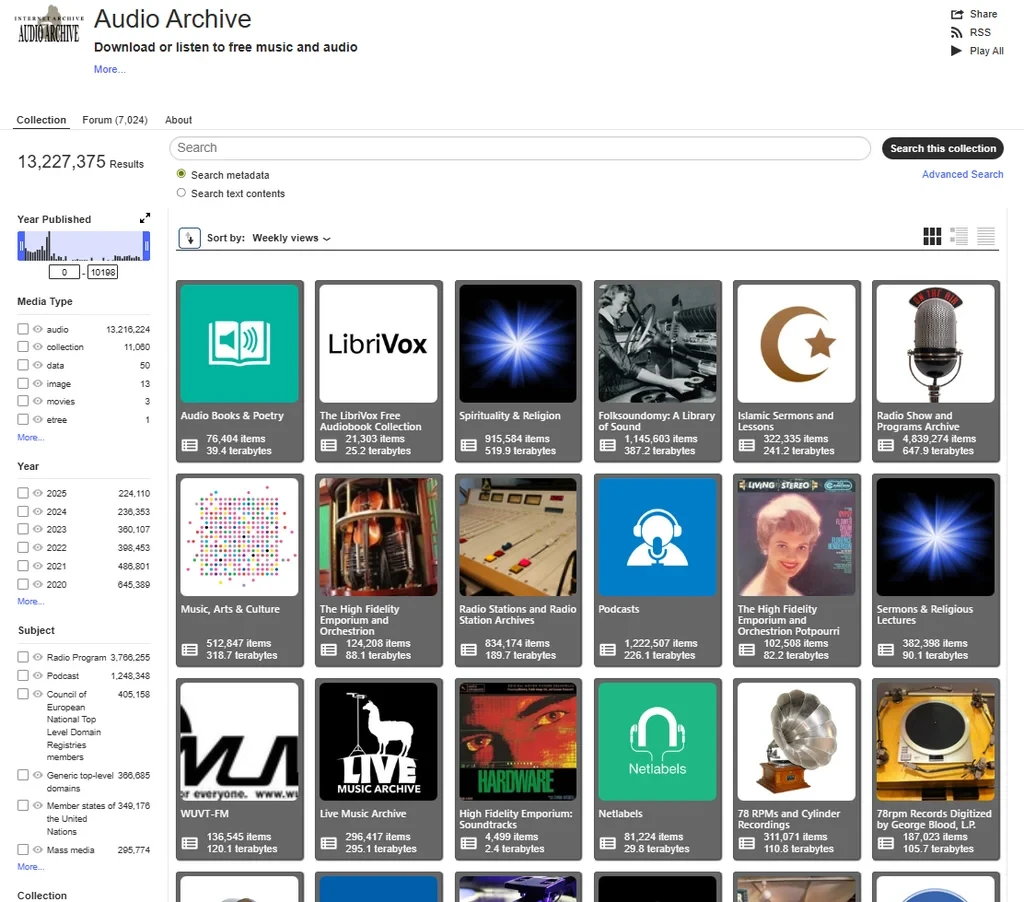Image resolution: width=1024 pixels, height=902 pixels.
Task: Check the etree media type checkbox
Action: (x=23, y=419)
